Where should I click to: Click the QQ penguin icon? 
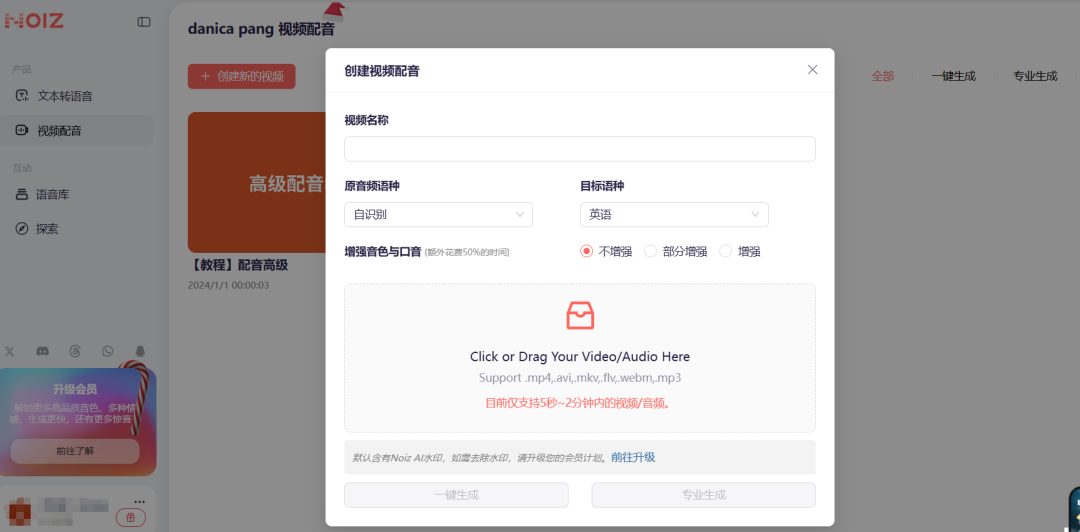140,351
